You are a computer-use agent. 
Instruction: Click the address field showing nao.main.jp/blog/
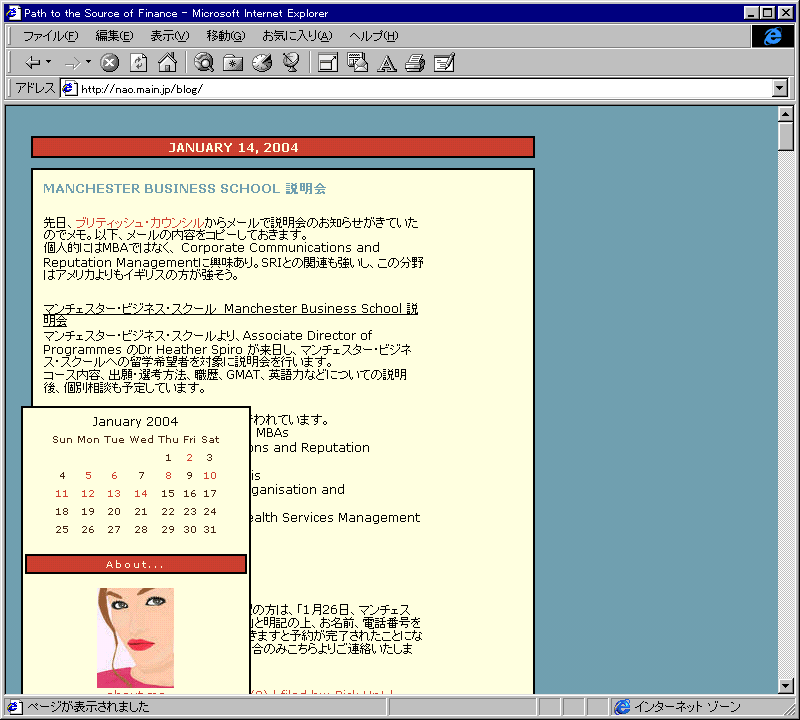[417, 89]
